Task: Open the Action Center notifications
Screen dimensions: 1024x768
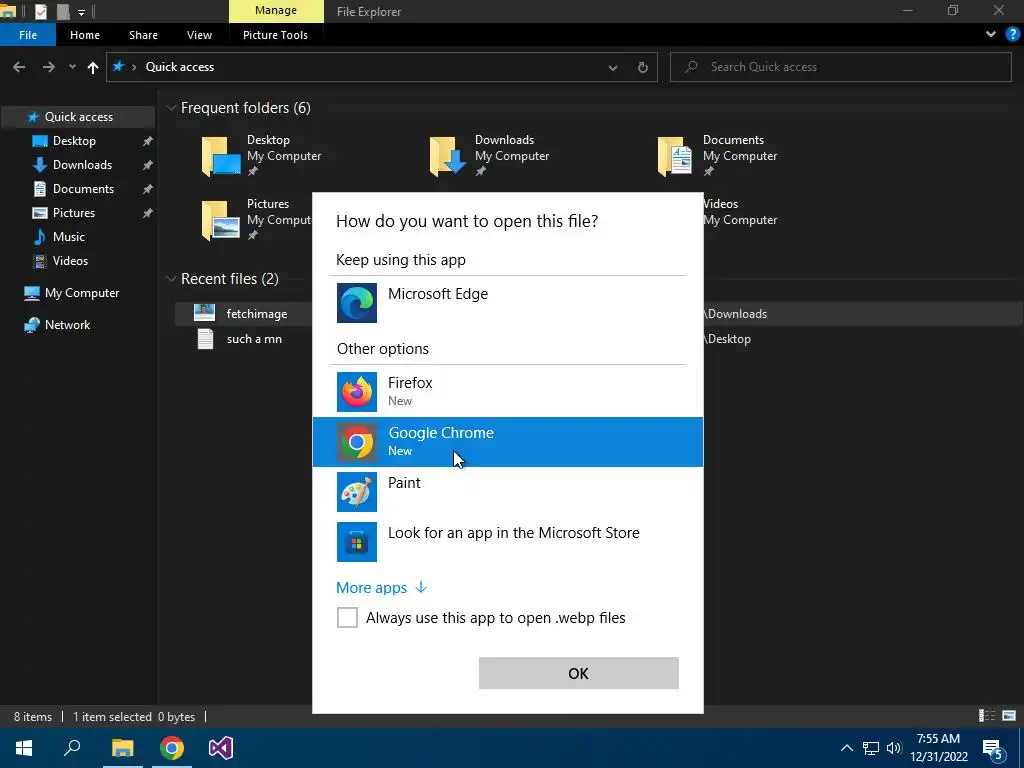Action: [993, 748]
